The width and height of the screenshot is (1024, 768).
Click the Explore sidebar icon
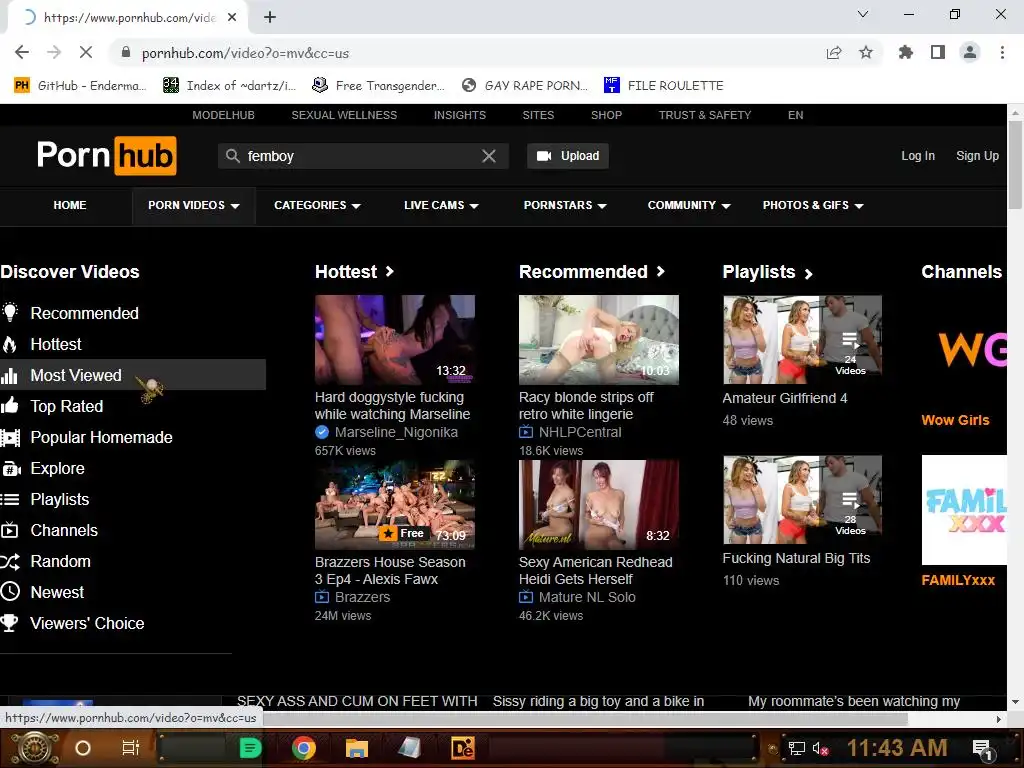11,468
